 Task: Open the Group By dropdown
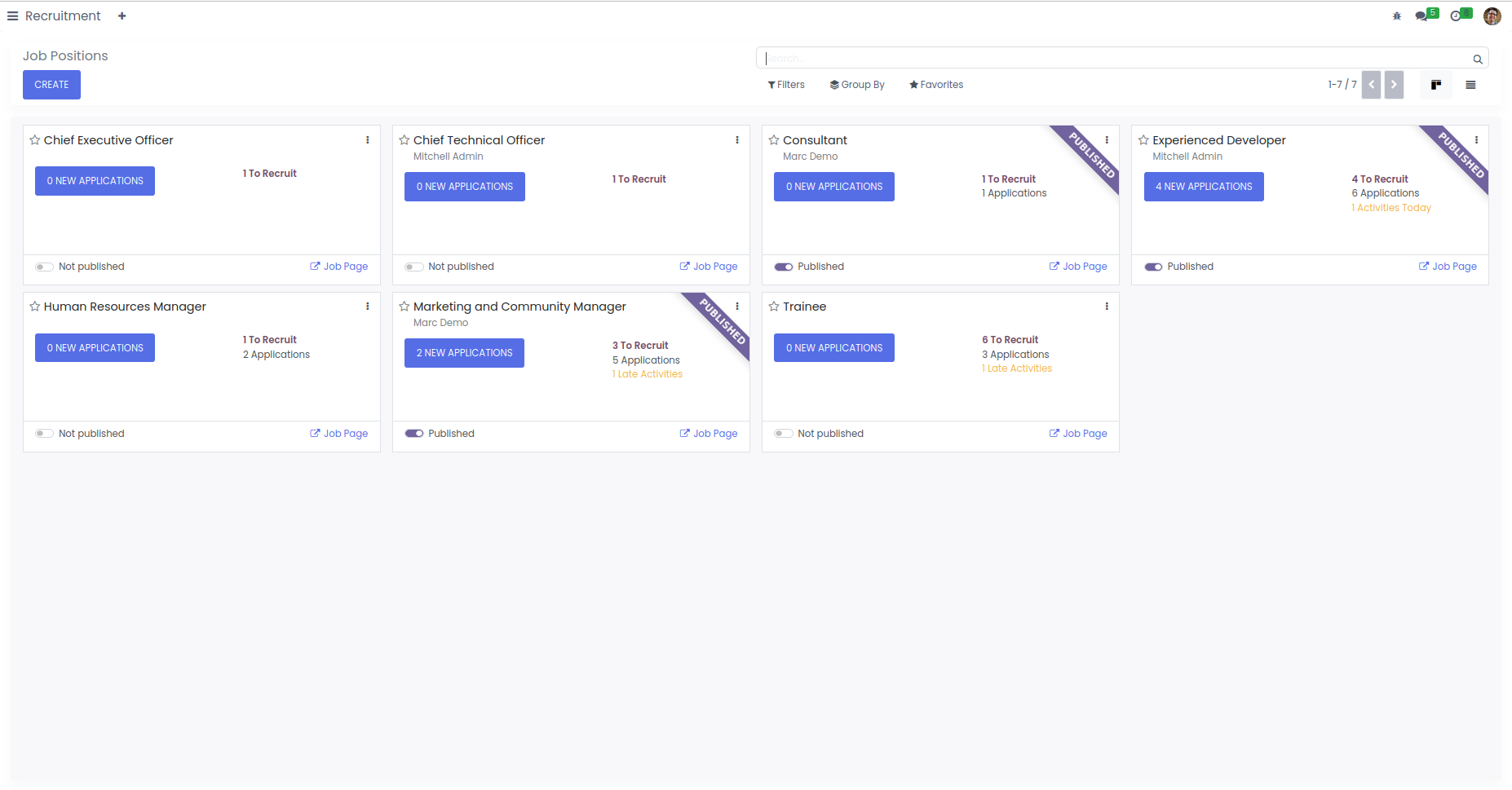(857, 85)
